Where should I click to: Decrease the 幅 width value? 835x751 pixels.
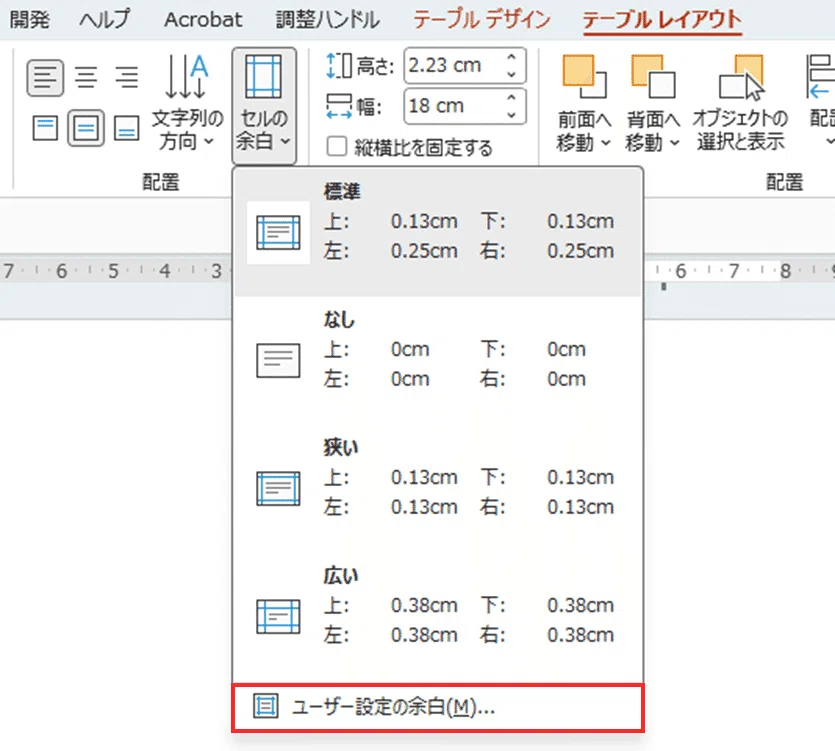pos(512,115)
